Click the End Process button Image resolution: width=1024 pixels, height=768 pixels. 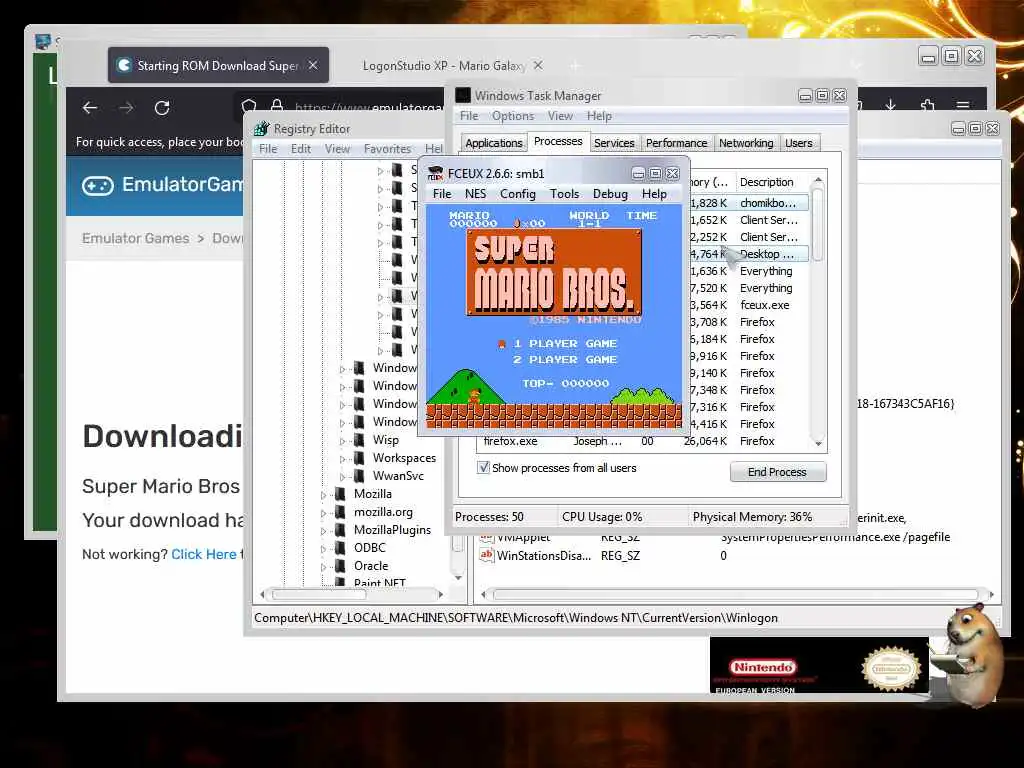[x=777, y=472]
